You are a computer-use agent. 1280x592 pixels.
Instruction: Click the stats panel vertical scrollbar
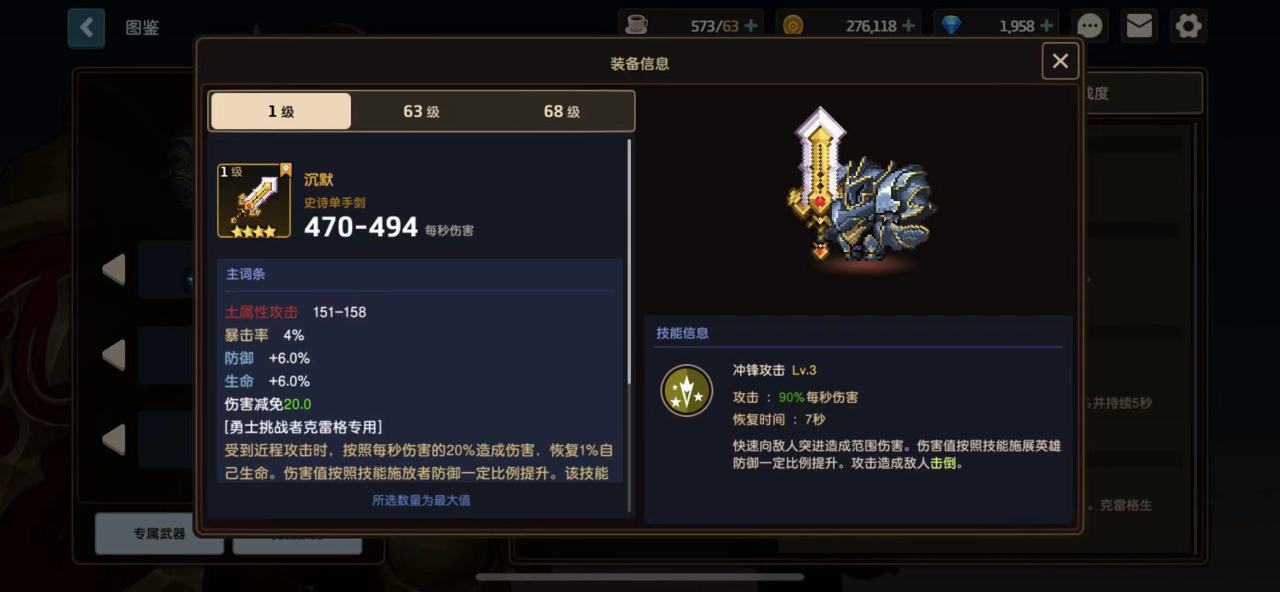click(629, 262)
